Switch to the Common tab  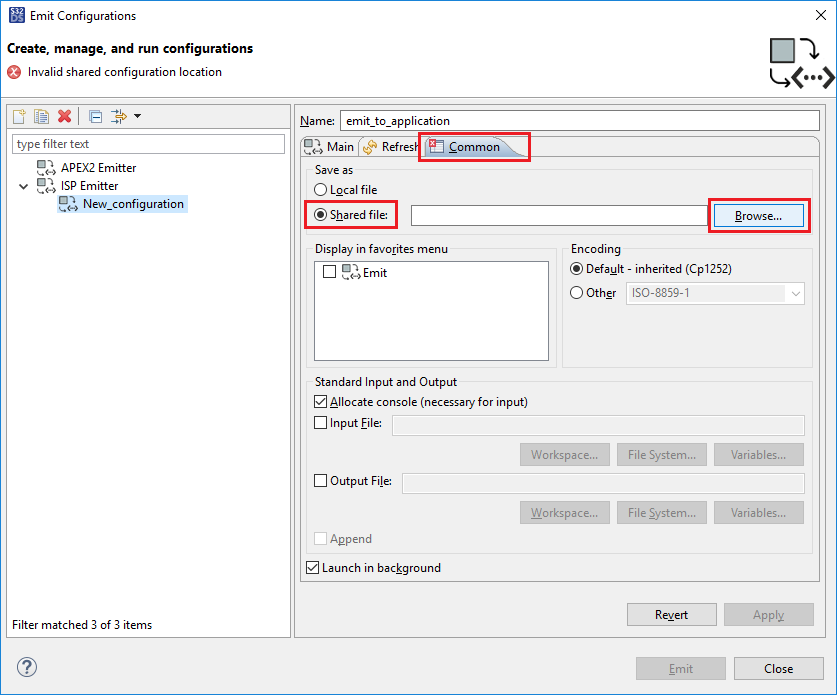pos(474,147)
